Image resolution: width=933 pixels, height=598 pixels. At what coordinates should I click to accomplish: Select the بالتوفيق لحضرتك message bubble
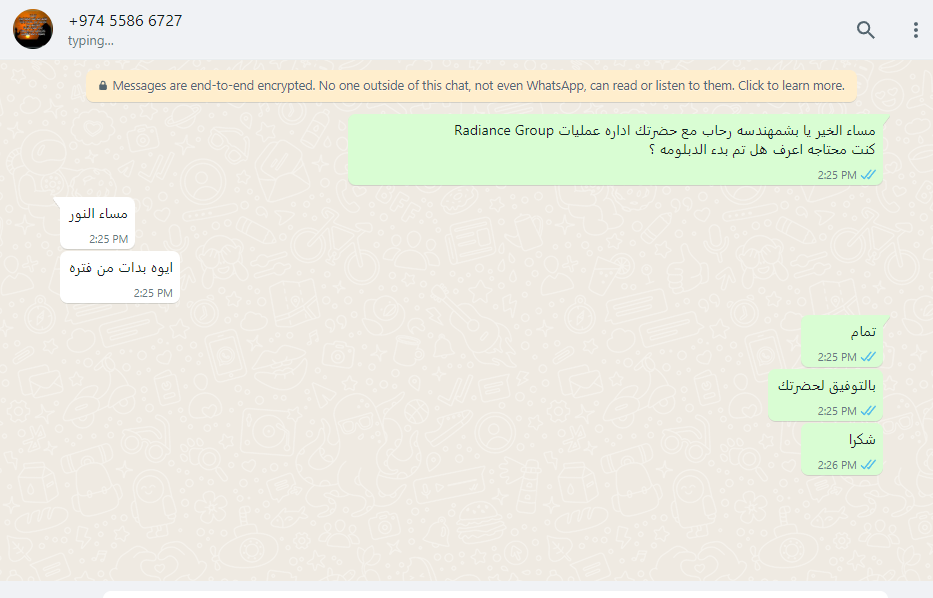(825, 395)
